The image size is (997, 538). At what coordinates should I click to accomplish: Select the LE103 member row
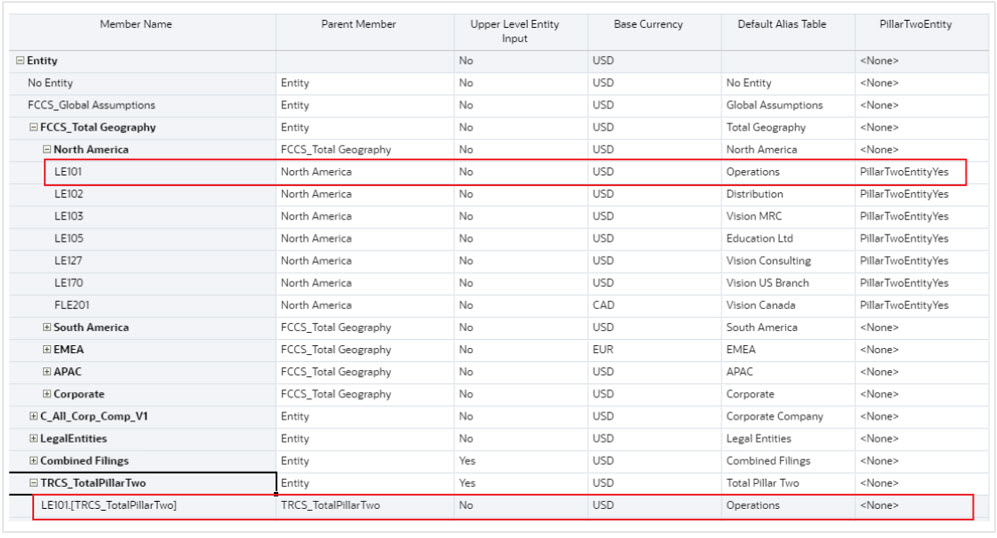pos(69,216)
